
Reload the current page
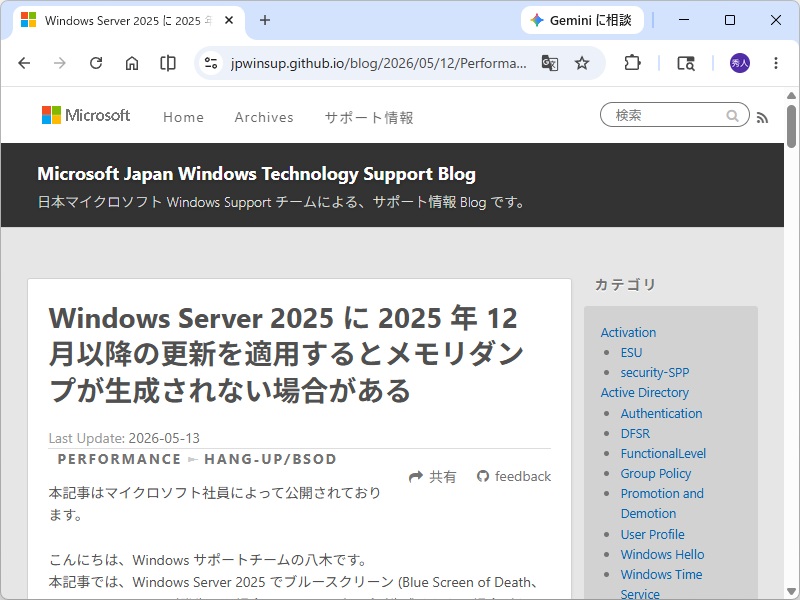point(96,63)
